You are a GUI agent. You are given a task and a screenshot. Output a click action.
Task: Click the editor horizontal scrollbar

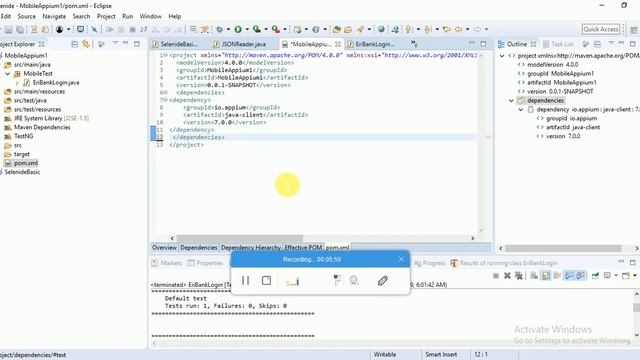pos(240,238)
